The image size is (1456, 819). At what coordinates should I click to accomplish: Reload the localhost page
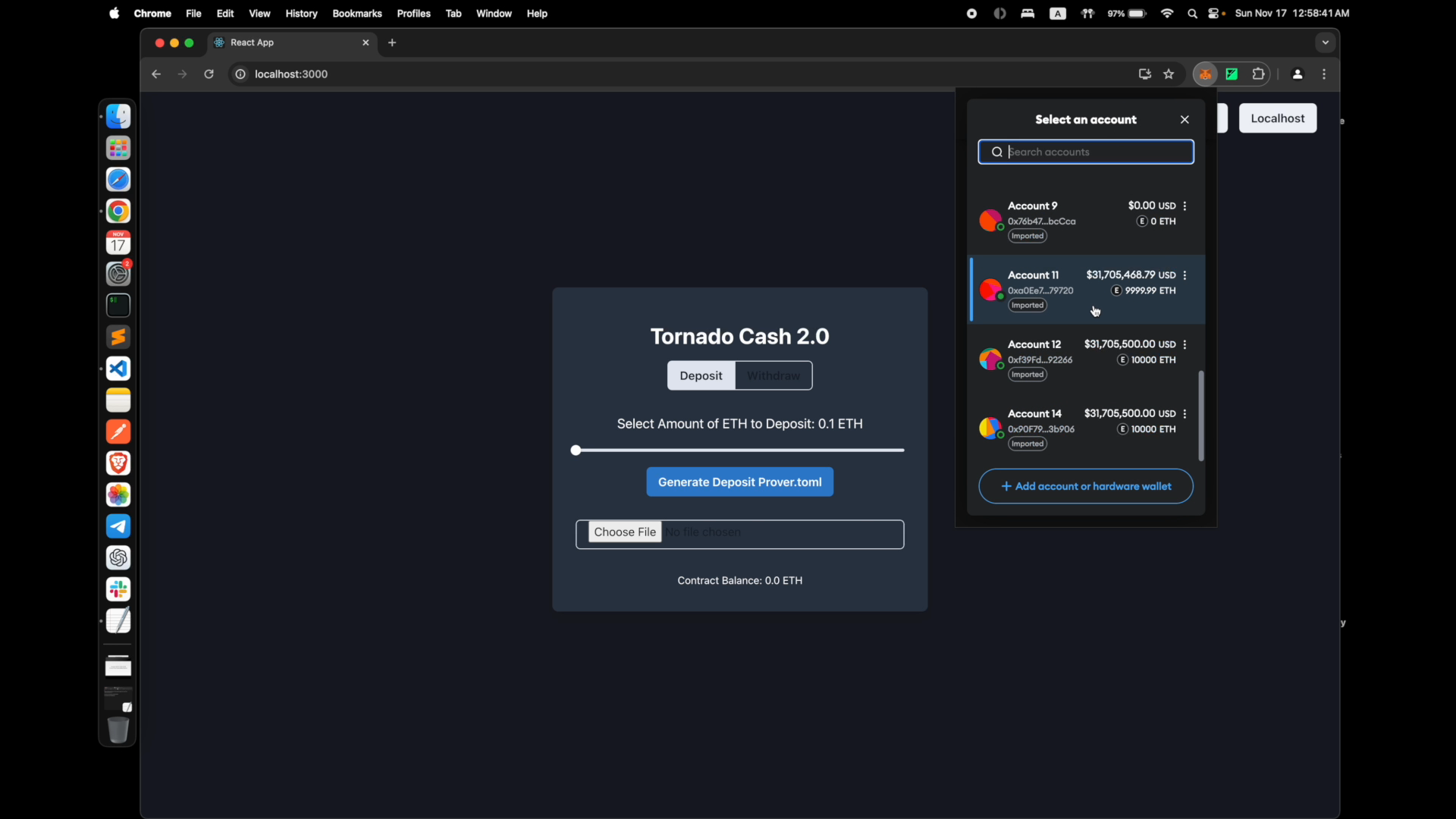click(209, 74)
